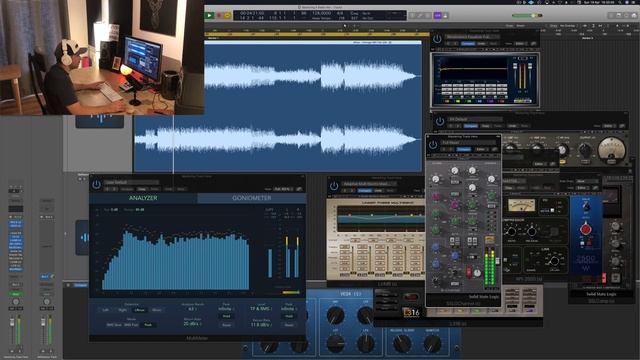Click the first mixer channel pan knob
640x360 pixels.
16,302
